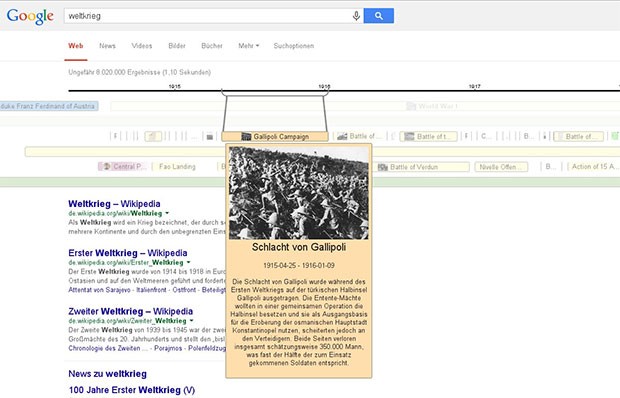Click the weltkrieg search input field

click(208, 16)
